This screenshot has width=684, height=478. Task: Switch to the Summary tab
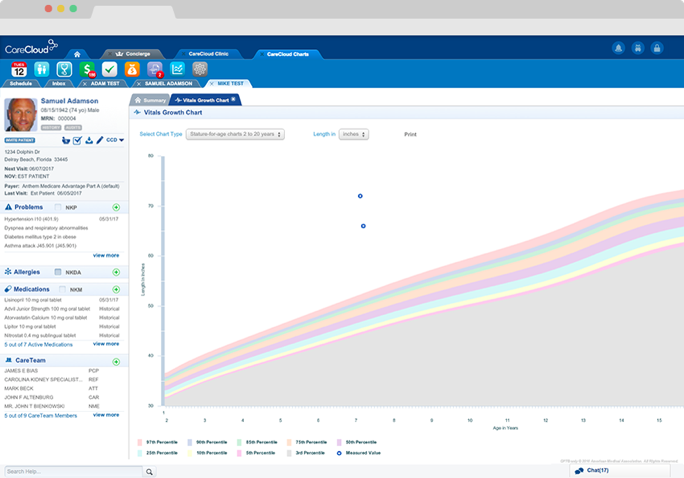(x=150, y=100)
